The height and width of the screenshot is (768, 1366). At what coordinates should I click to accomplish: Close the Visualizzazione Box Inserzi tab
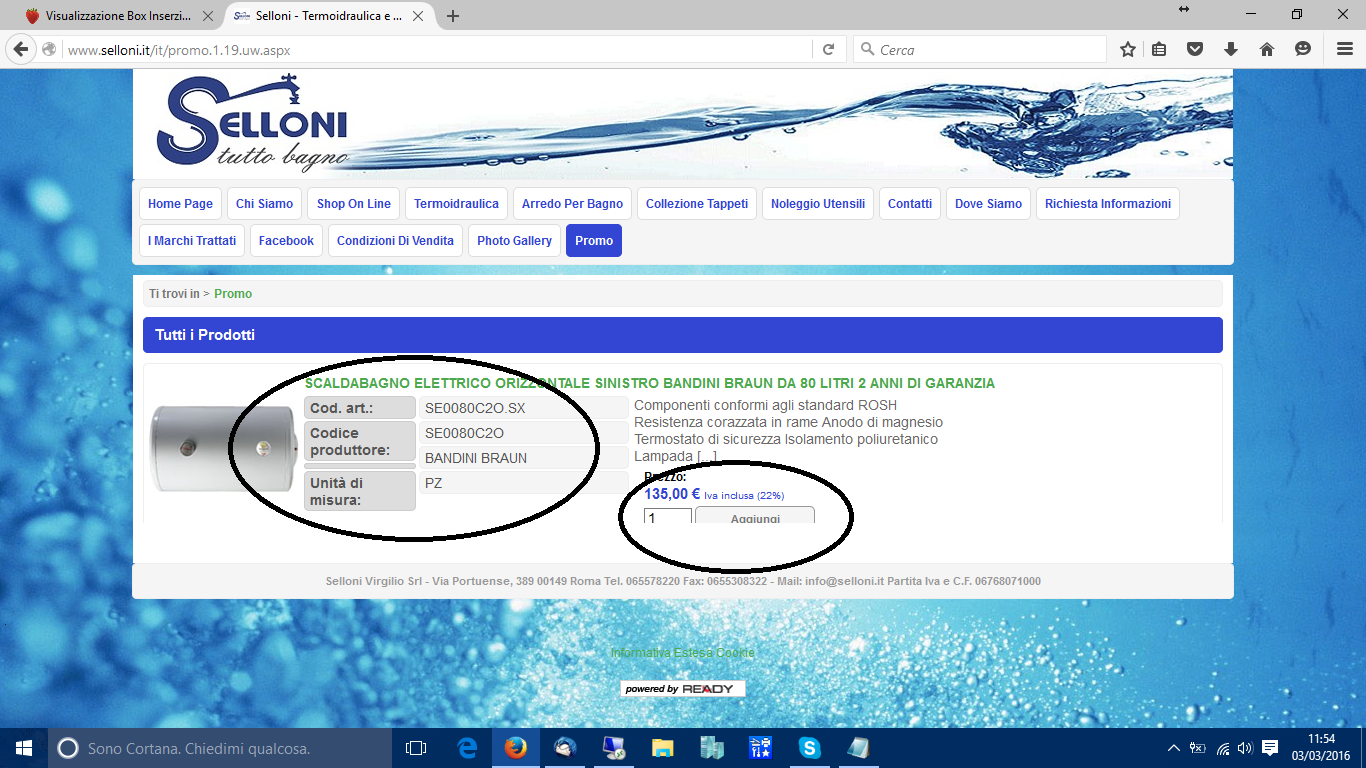pyautogui.click(x=208, y=16)
